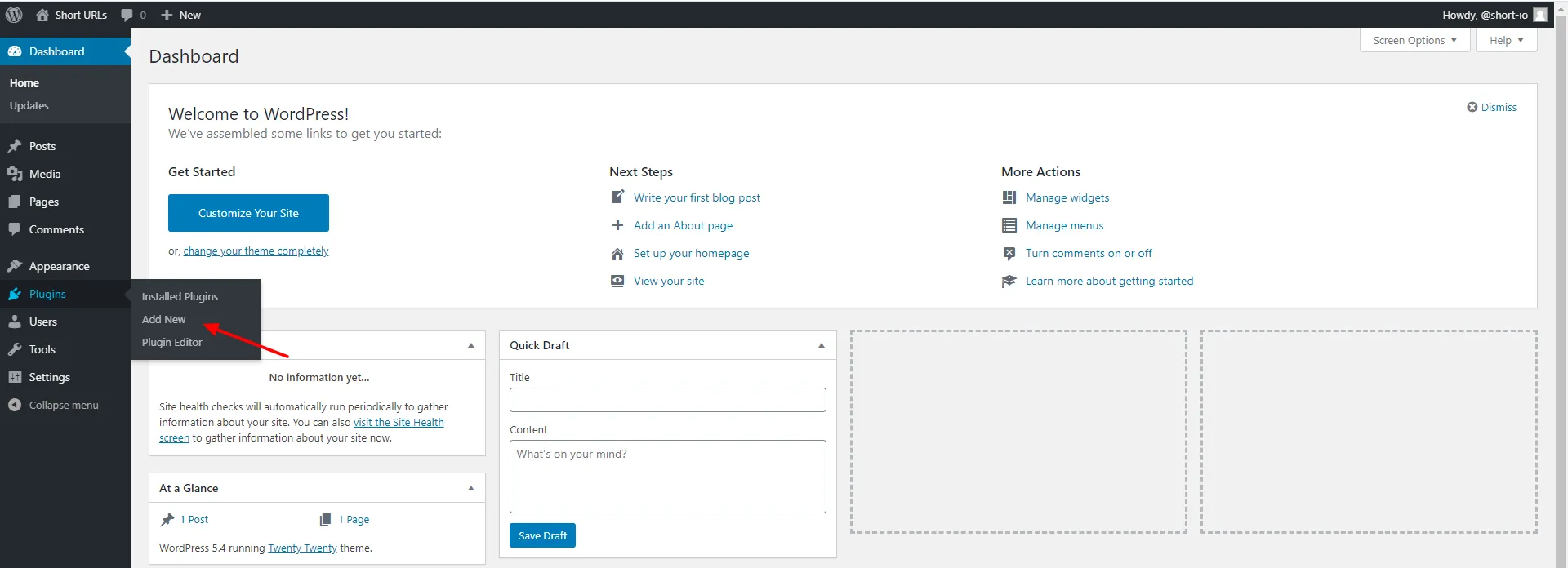Click the dismiss X circle icon
Viewport: 1568px width, 568px height.
pyautogui.click(x=1472, y=107)
